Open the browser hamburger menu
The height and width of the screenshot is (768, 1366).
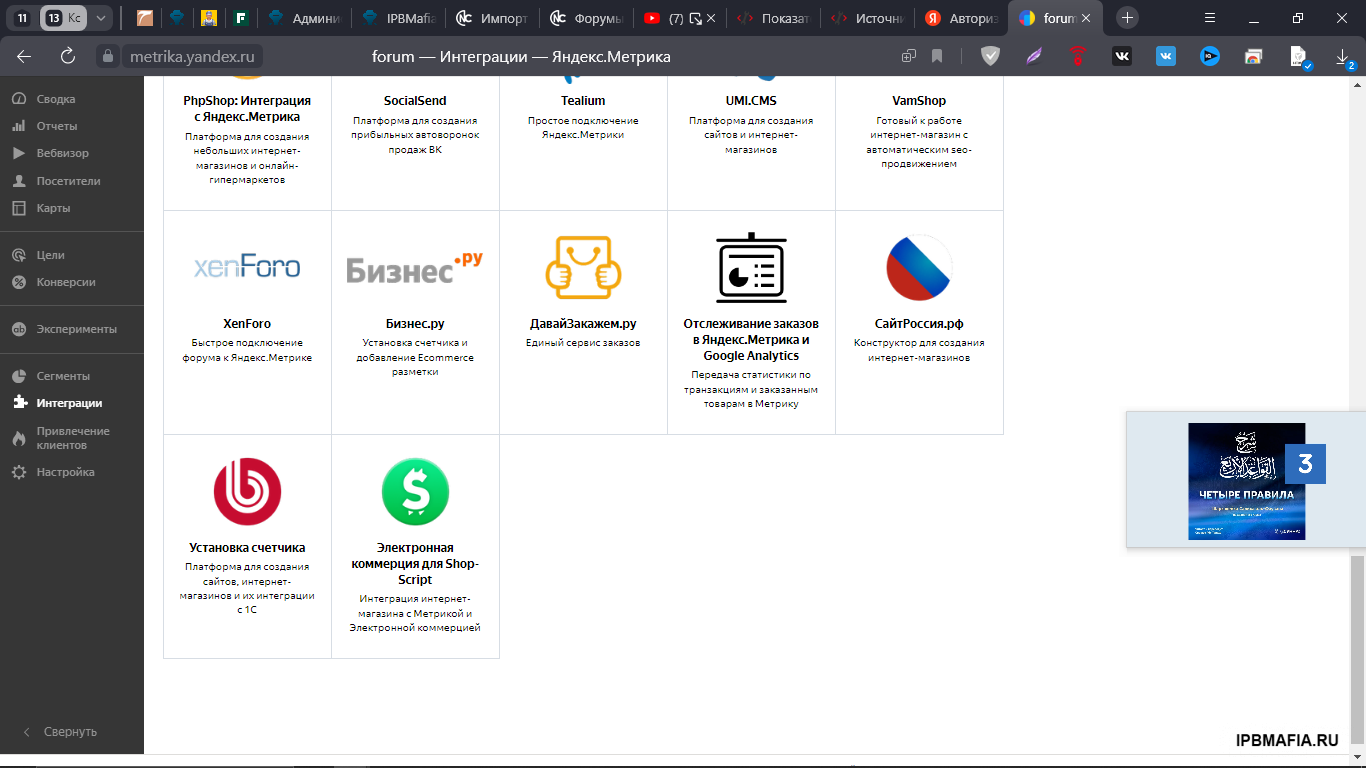point(1210,17)
